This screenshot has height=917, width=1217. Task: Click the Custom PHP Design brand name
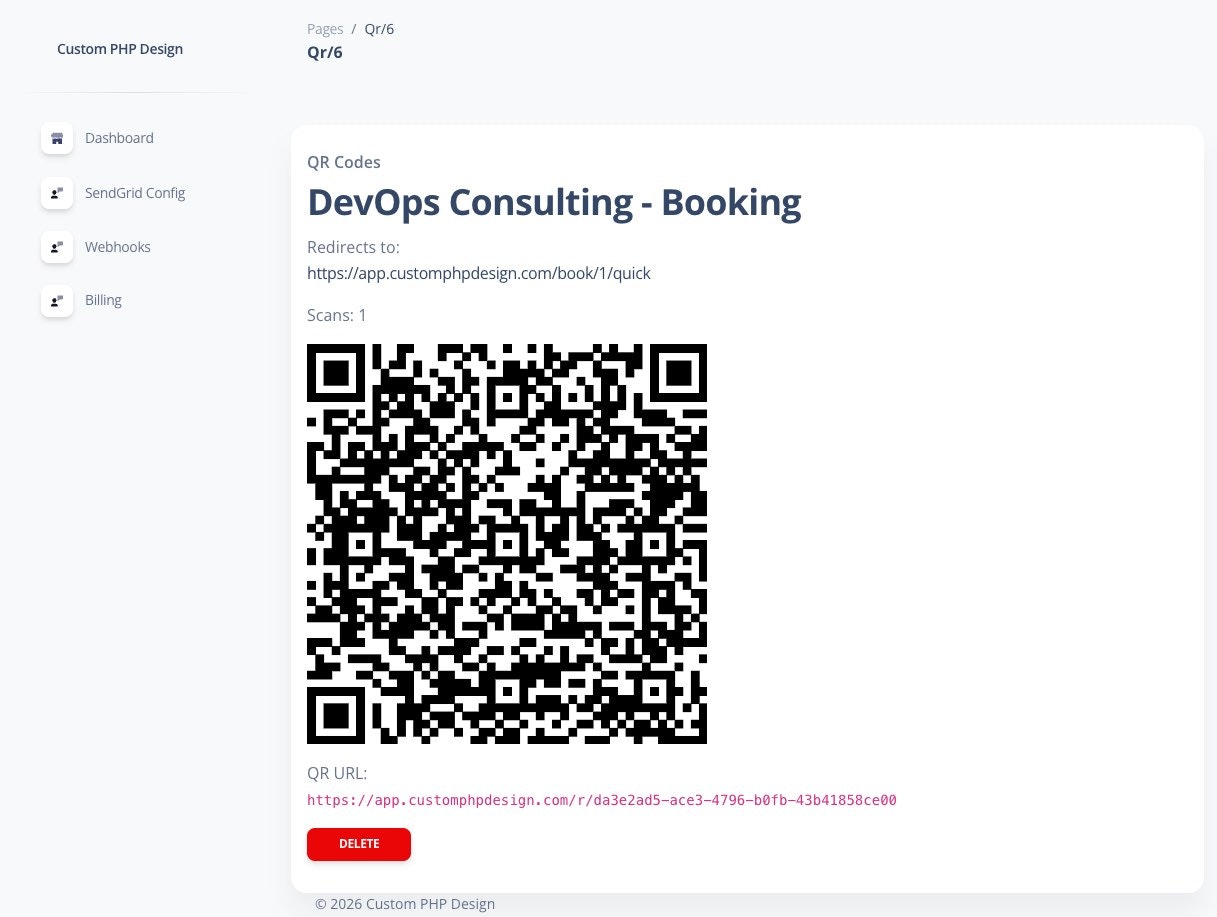coord(120,48)
